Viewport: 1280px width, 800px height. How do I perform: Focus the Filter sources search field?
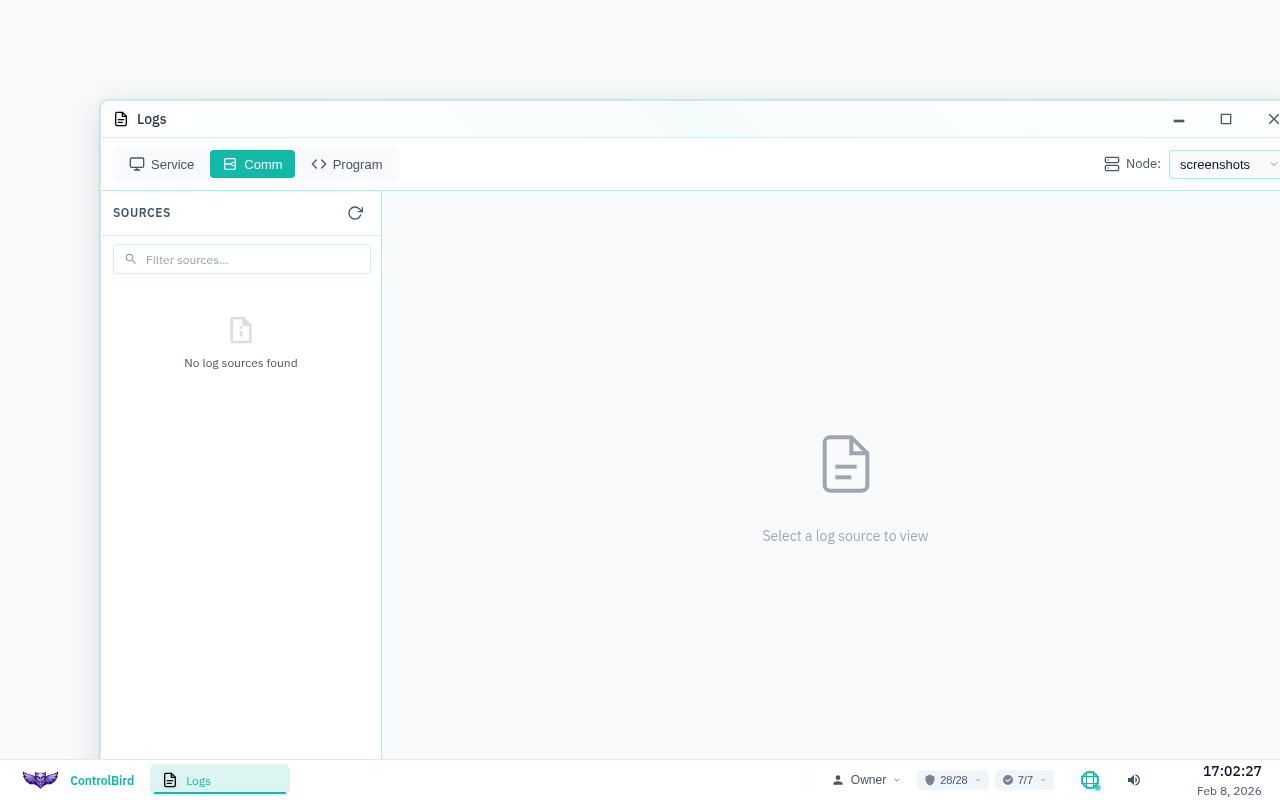tap(242, 259)
